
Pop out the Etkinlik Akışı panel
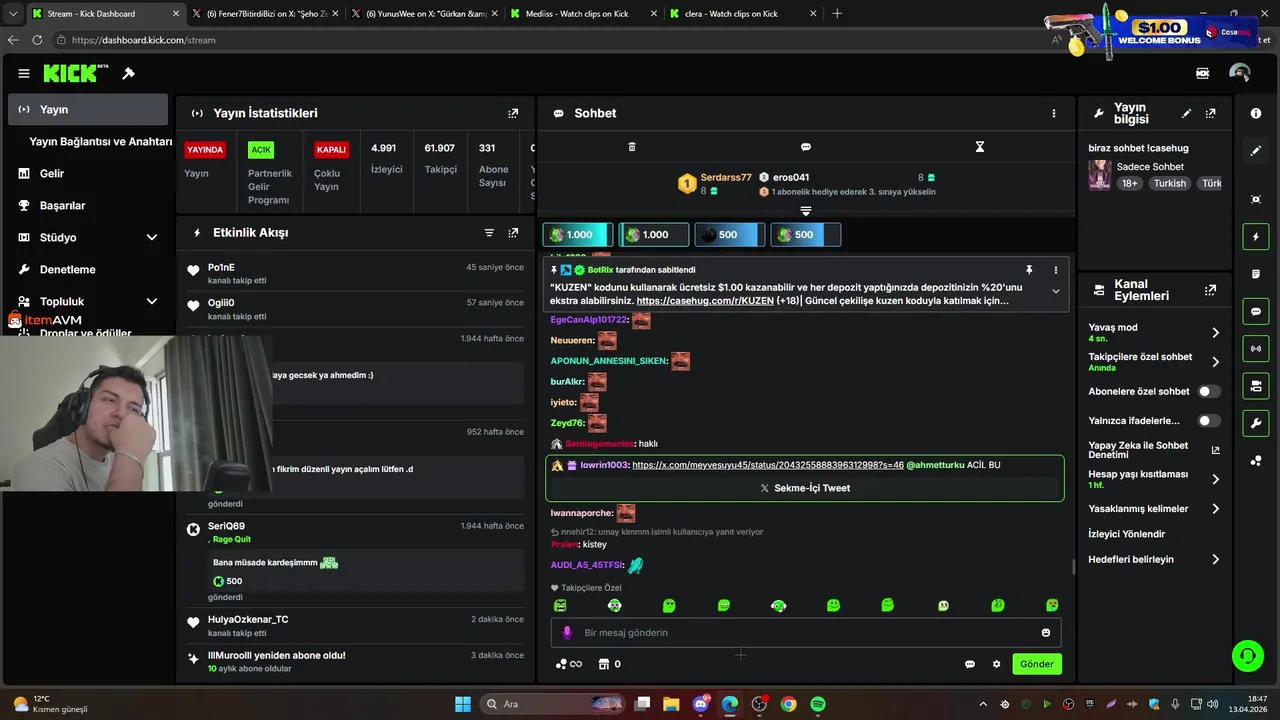(x=513, y=233)
